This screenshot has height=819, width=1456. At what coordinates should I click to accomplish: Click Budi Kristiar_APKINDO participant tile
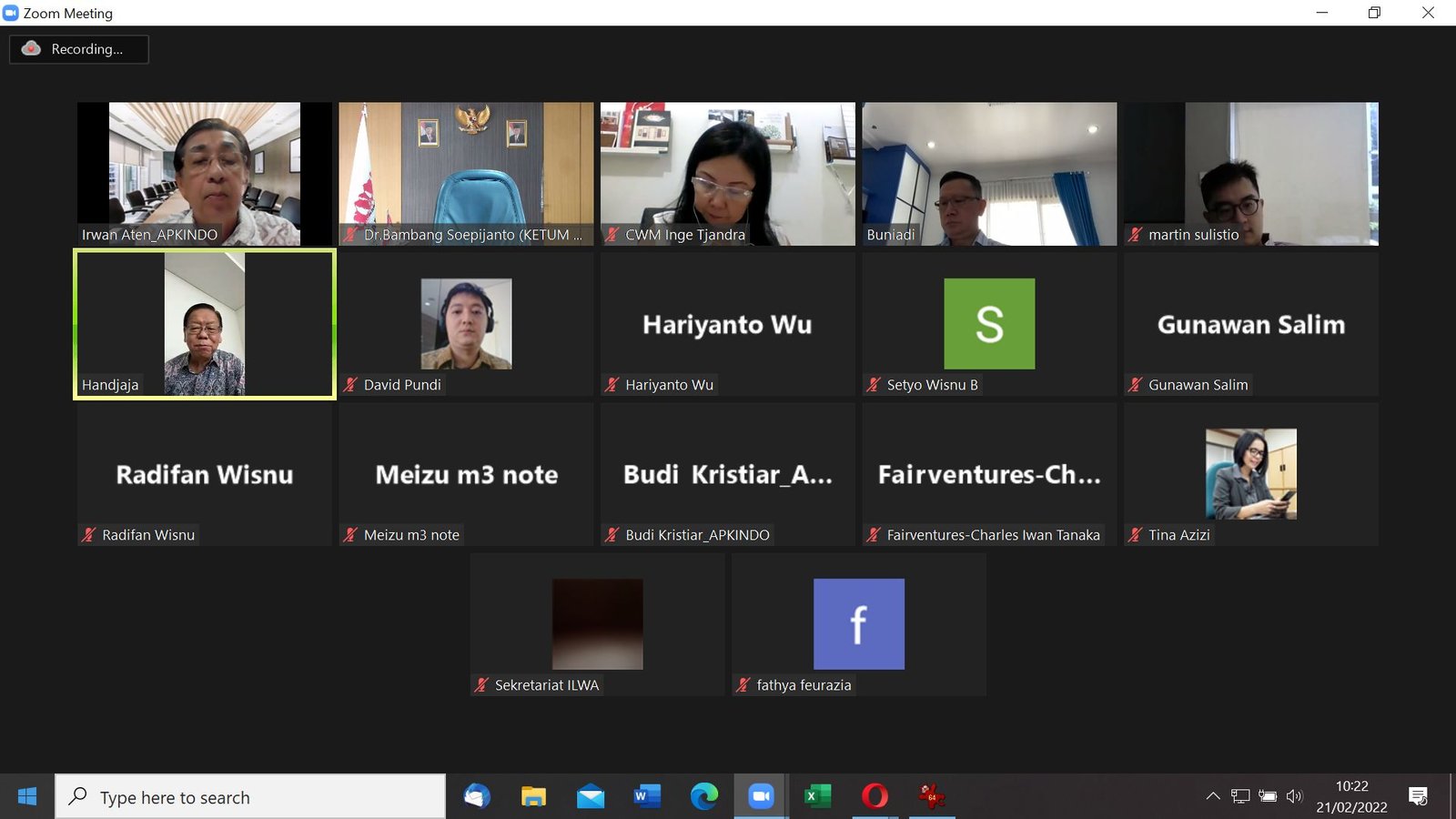click(x=728, y=474)
